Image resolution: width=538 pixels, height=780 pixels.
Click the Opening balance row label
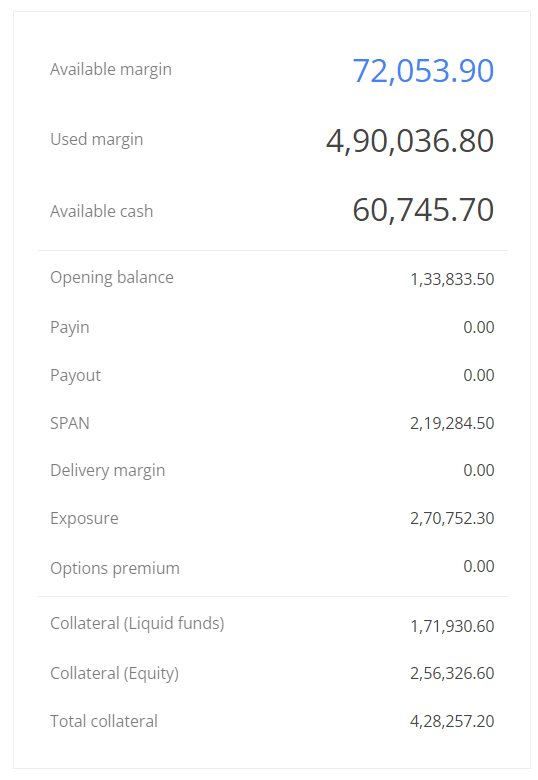[x=112, y=278]
